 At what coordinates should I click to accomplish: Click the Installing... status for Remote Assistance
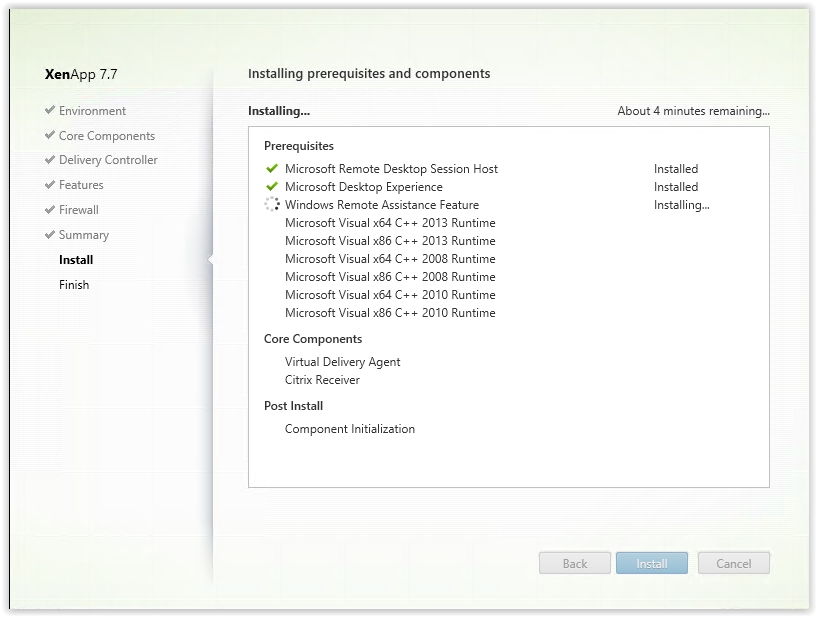[x=682, y=205]
